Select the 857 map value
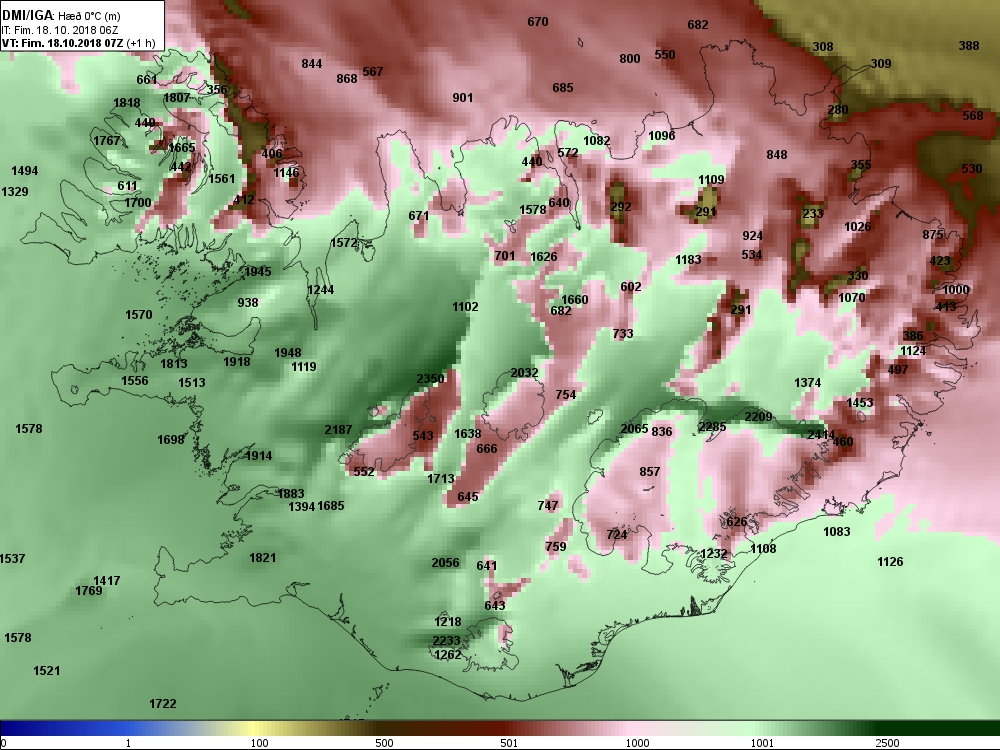Screen dimensions: 1000x750 pos(649,472)
